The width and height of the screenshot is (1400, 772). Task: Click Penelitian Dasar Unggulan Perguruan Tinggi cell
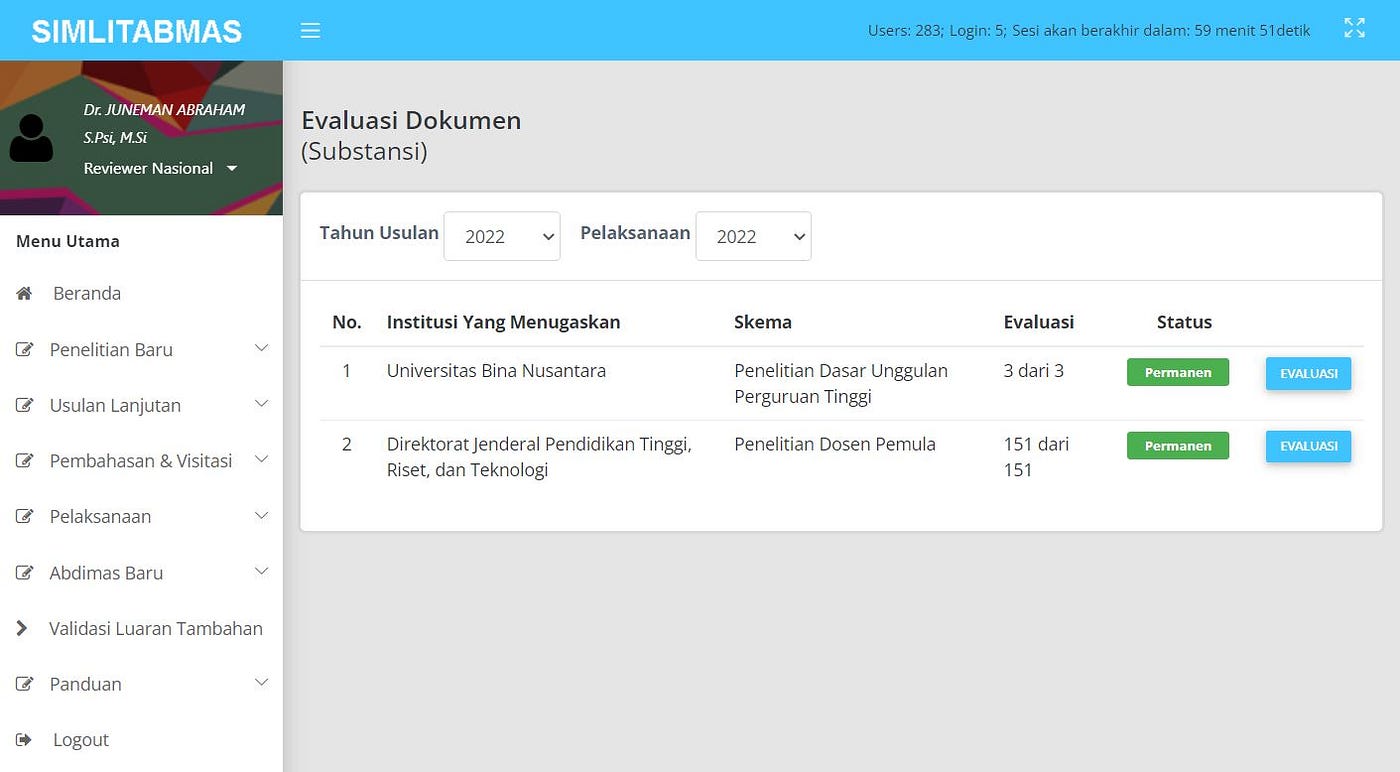(841, 384)
